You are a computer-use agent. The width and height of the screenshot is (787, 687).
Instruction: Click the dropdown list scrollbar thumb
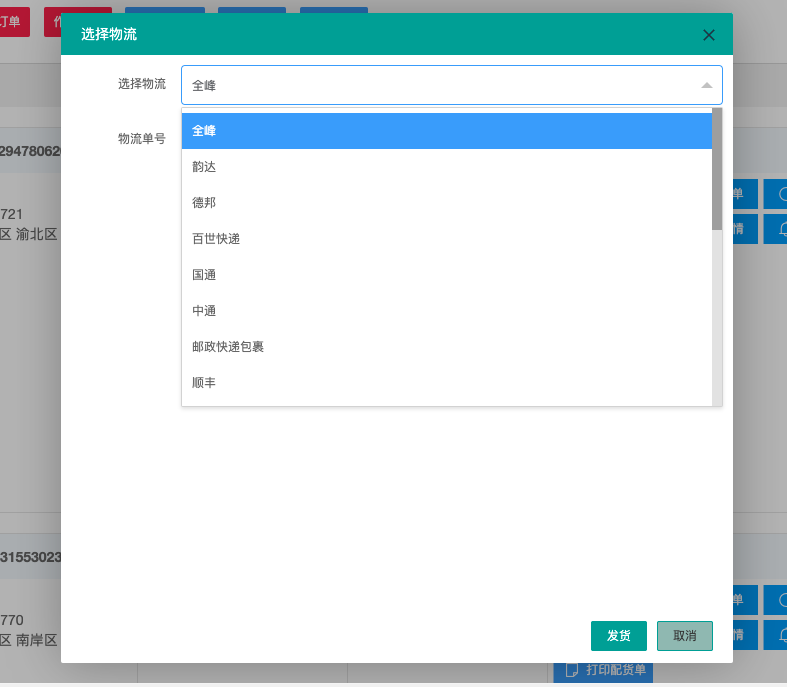[717, 170]
